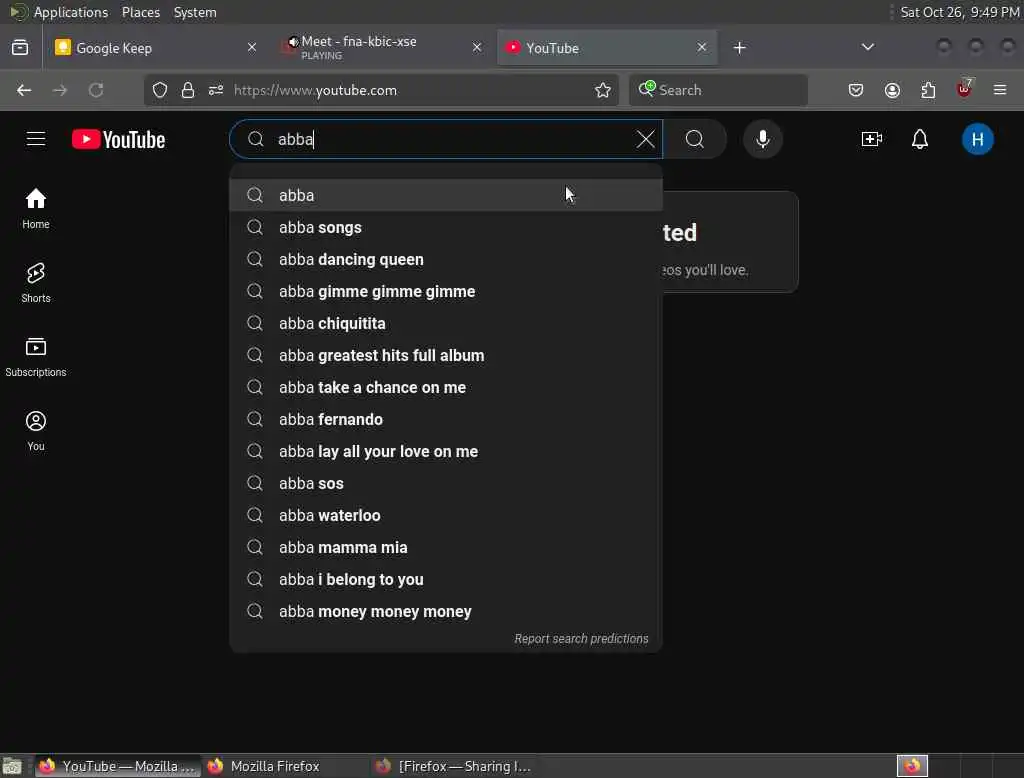Click the show desktop icon in taskbar
The height and width of the screenshot is (778, 1024).
(12, 766)
